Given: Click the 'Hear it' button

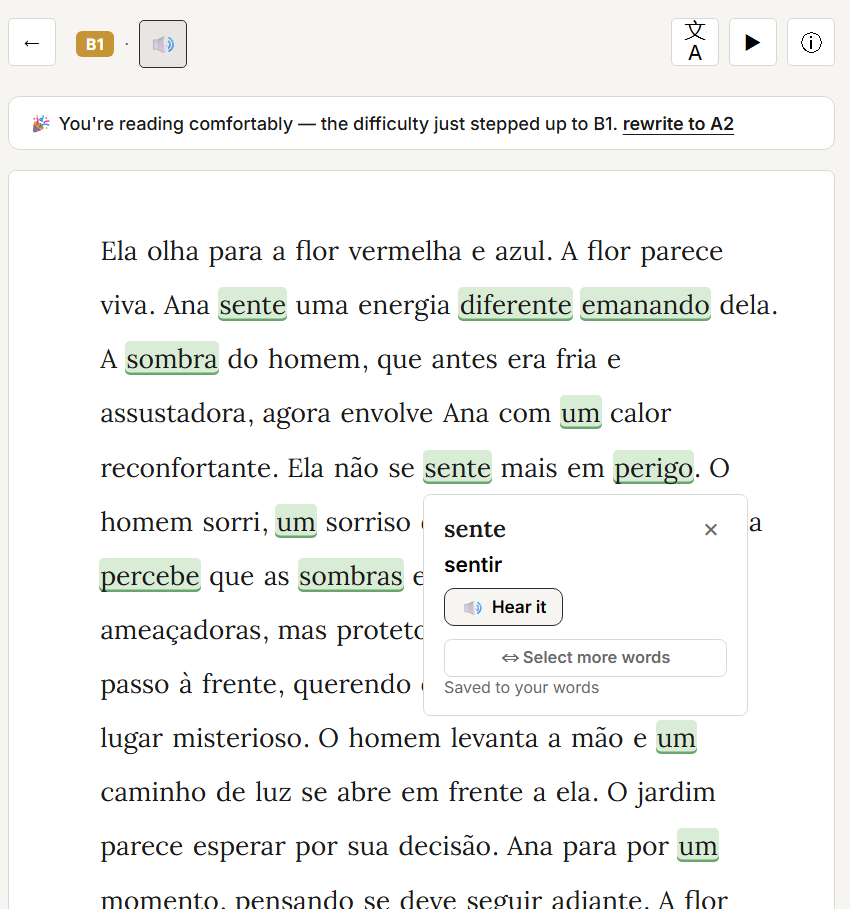Looking at the screenshot, I should pyautogui.click(x=503, y=607).
